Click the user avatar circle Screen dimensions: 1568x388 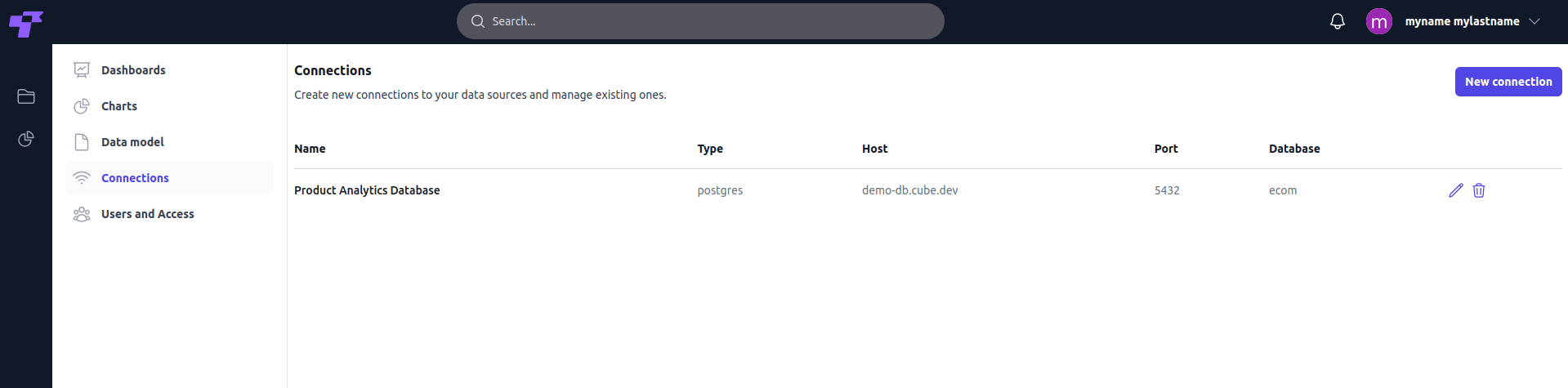(x=1379, y=21)
